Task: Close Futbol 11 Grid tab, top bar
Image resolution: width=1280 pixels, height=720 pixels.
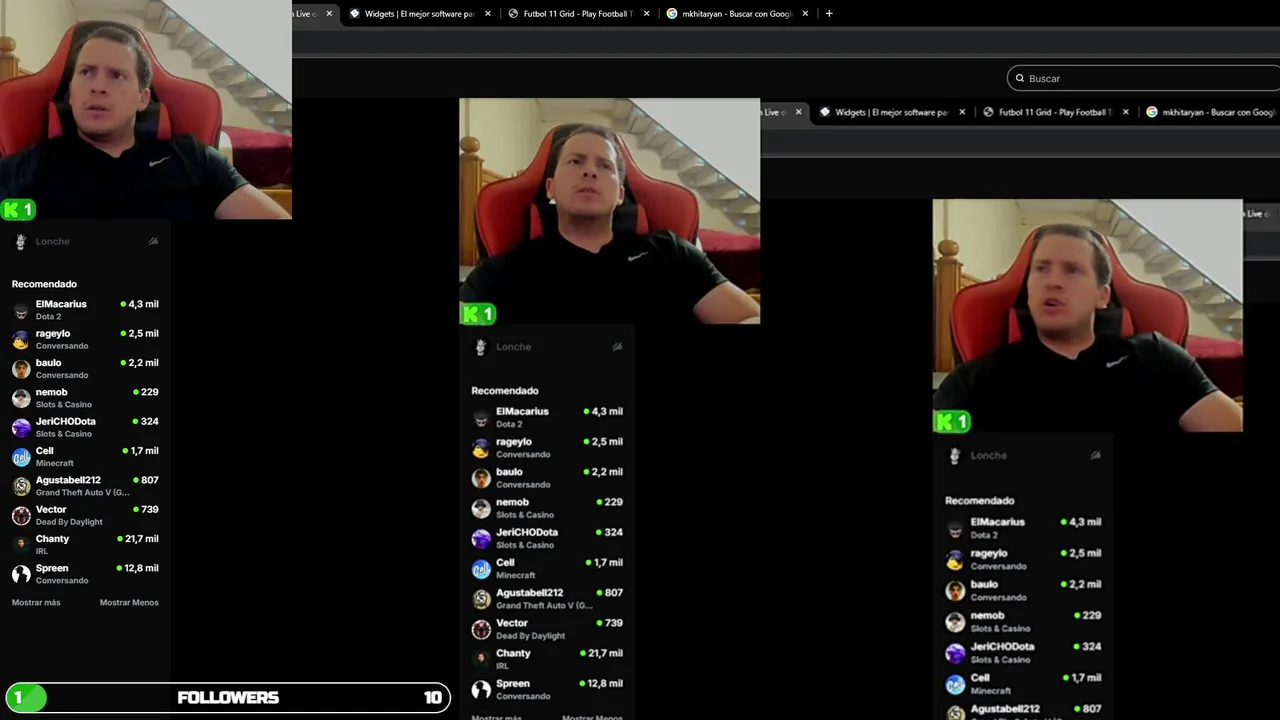Action: coord(647,14)
